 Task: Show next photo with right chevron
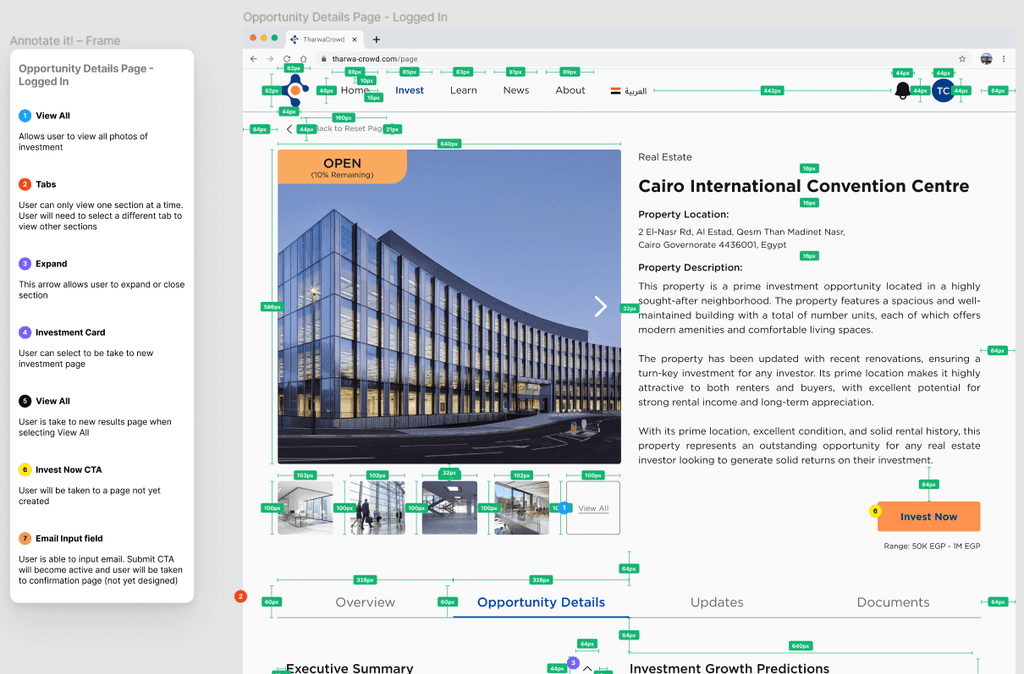tap(600, 306)
